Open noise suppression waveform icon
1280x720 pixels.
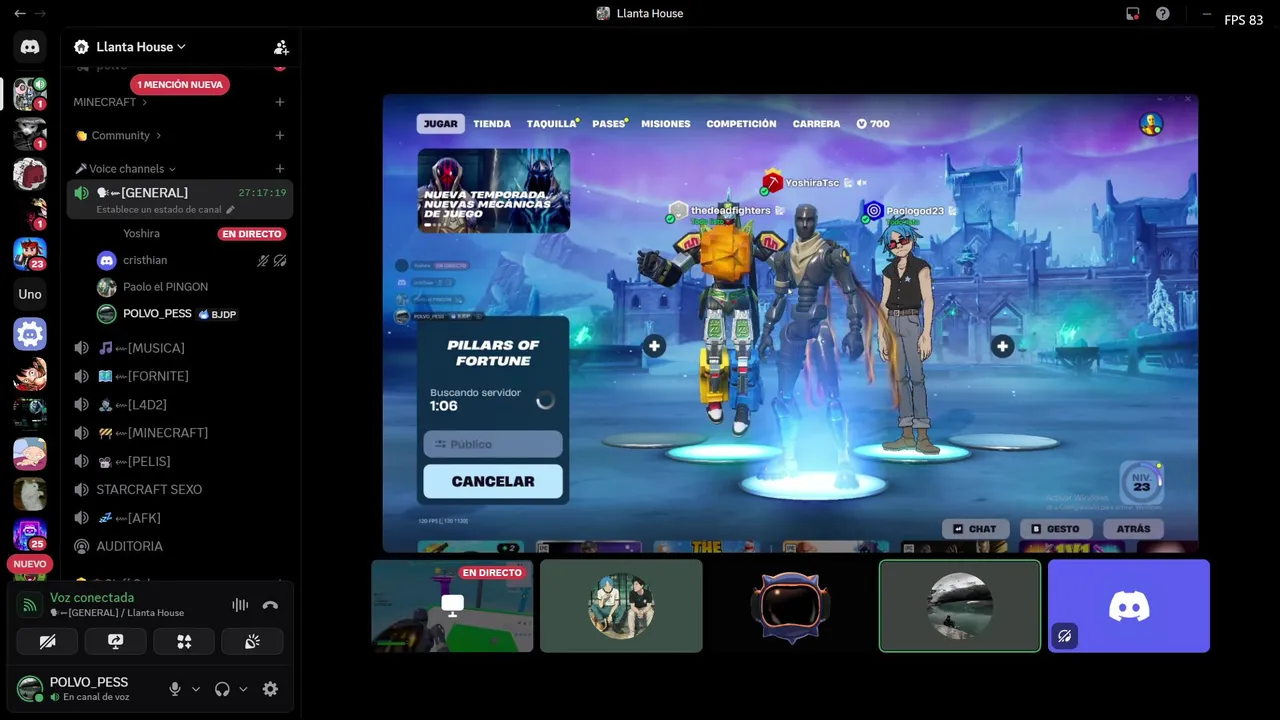(x=240, y=605)
